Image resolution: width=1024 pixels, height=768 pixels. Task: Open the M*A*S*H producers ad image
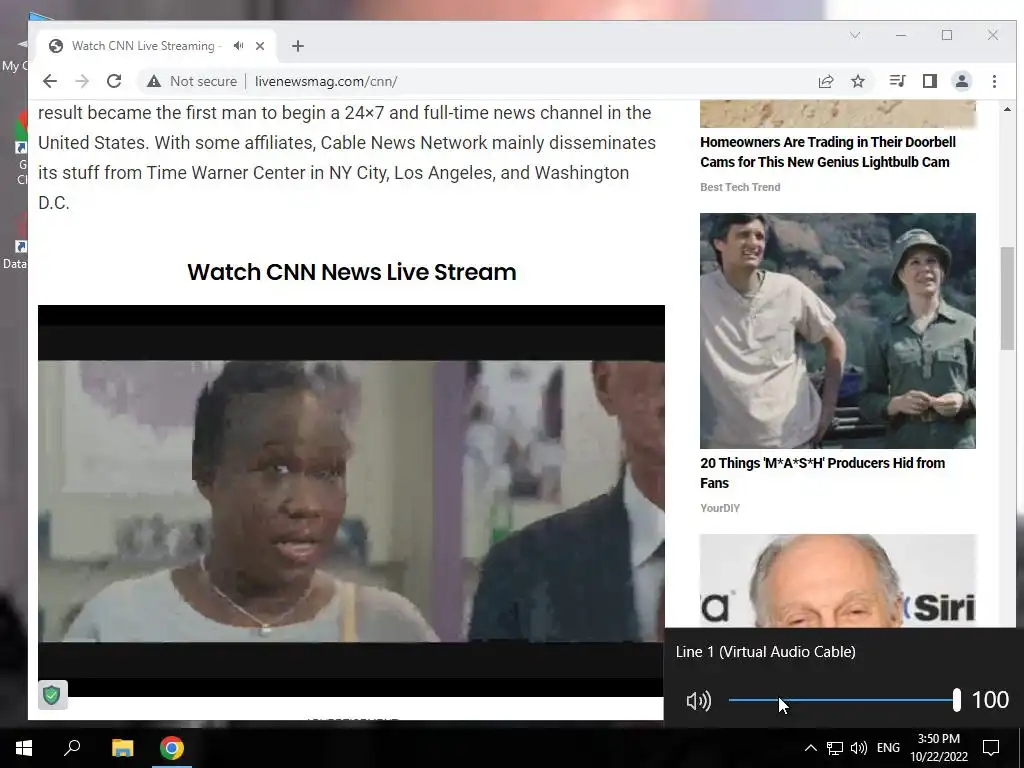point(838,330)
